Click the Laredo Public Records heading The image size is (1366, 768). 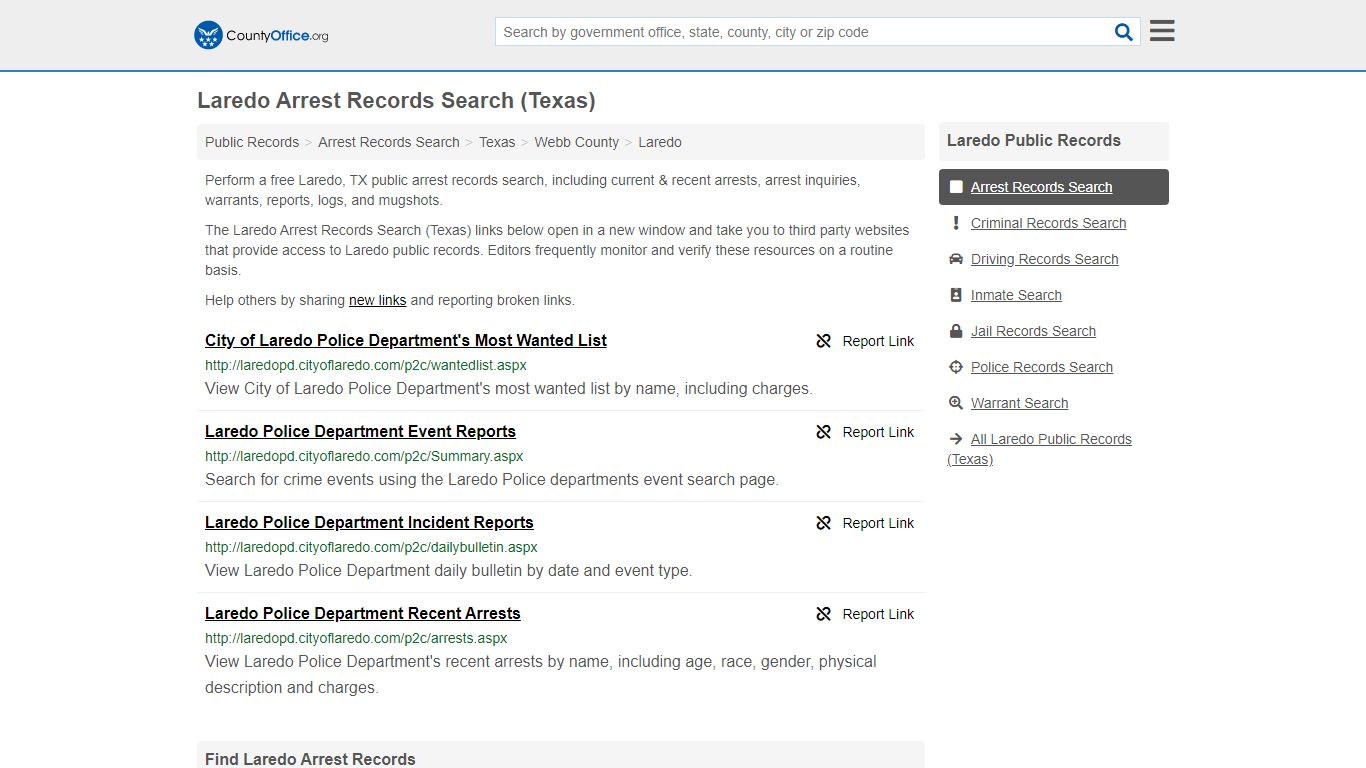1034,141
